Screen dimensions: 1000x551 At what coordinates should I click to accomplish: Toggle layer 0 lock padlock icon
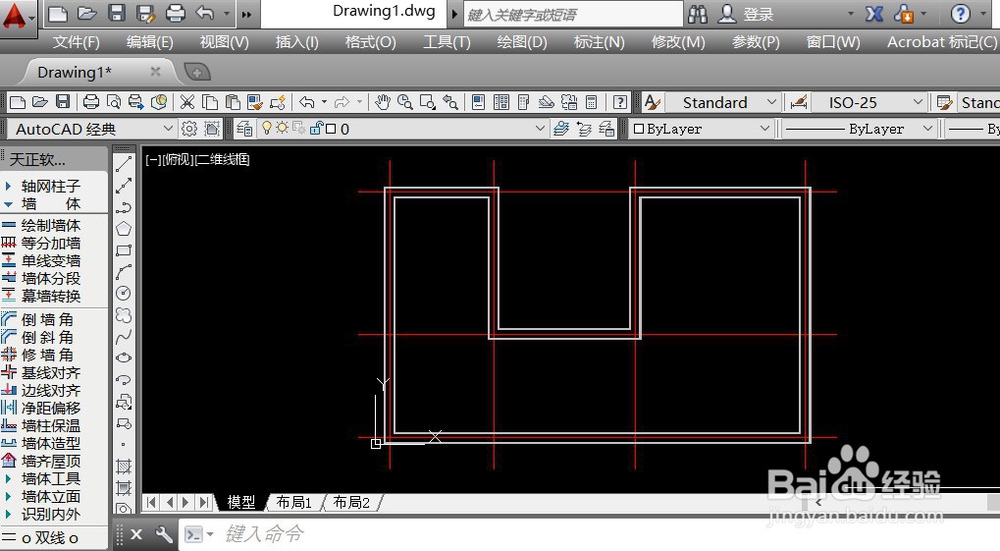pyautogui.click(x=316, y=128)
